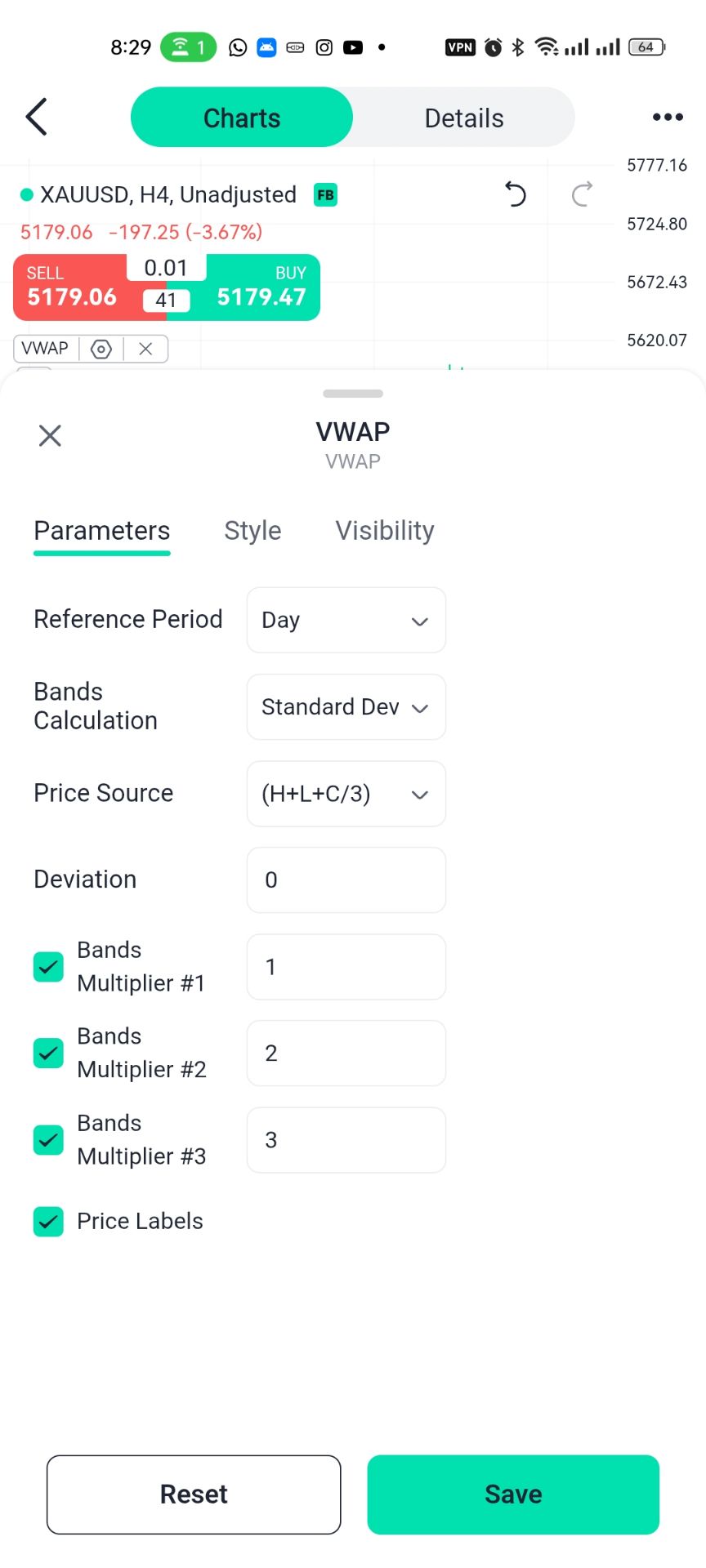
Task: Close the VWAP settings sheet
Action: click(50, 435)
